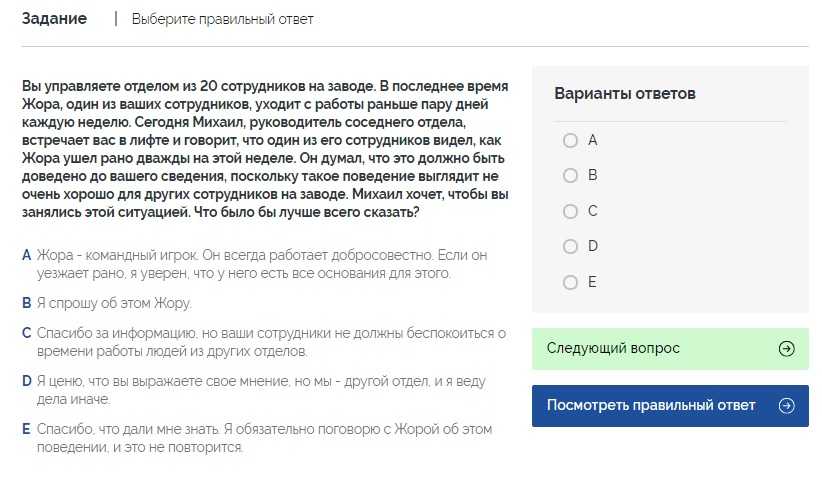Image resolution: width=822 pixels, height=478 pixels.
Task: Choose radio option D
Action: coord(570,246)
